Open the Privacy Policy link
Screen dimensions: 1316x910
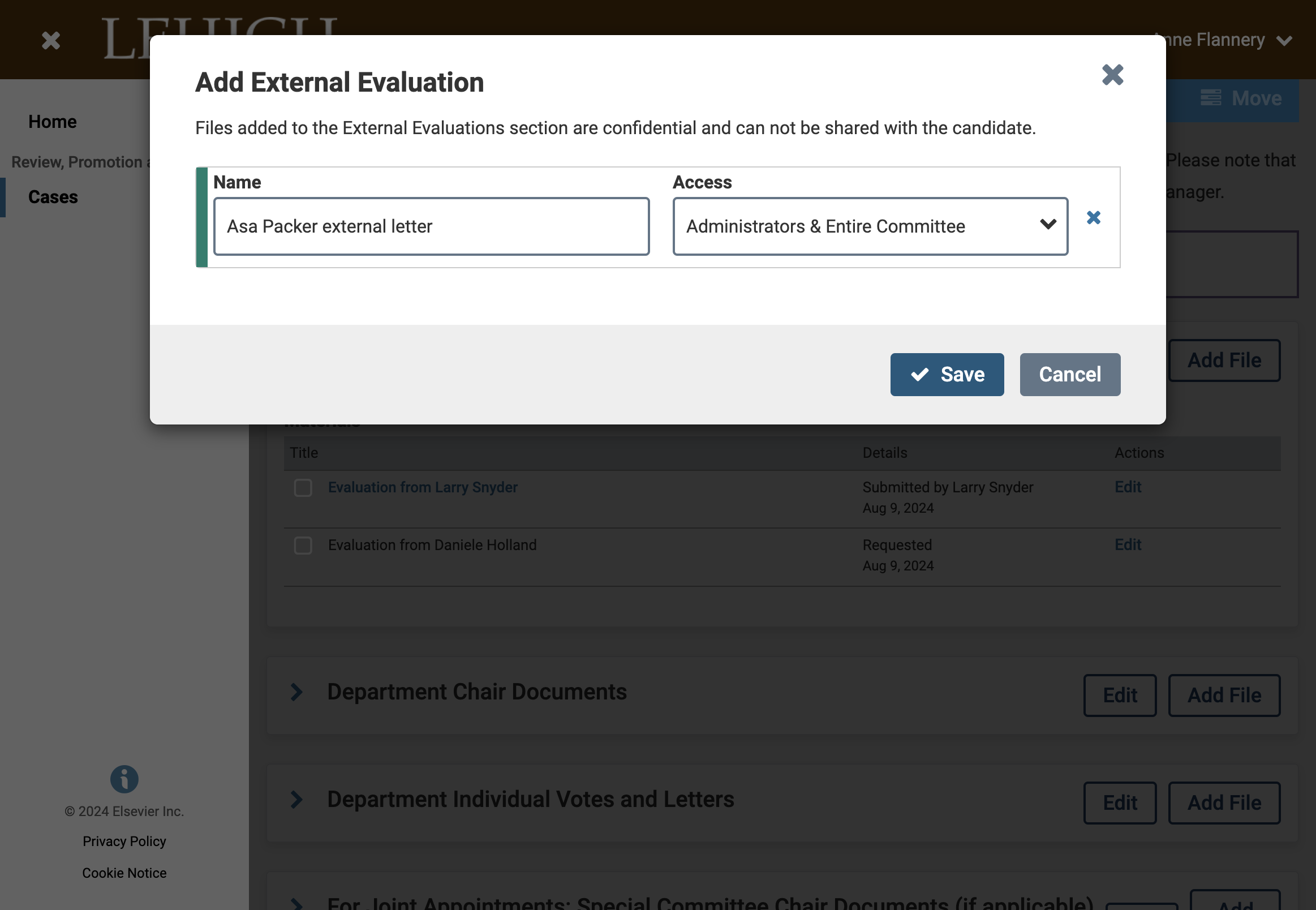pos(124,841)
